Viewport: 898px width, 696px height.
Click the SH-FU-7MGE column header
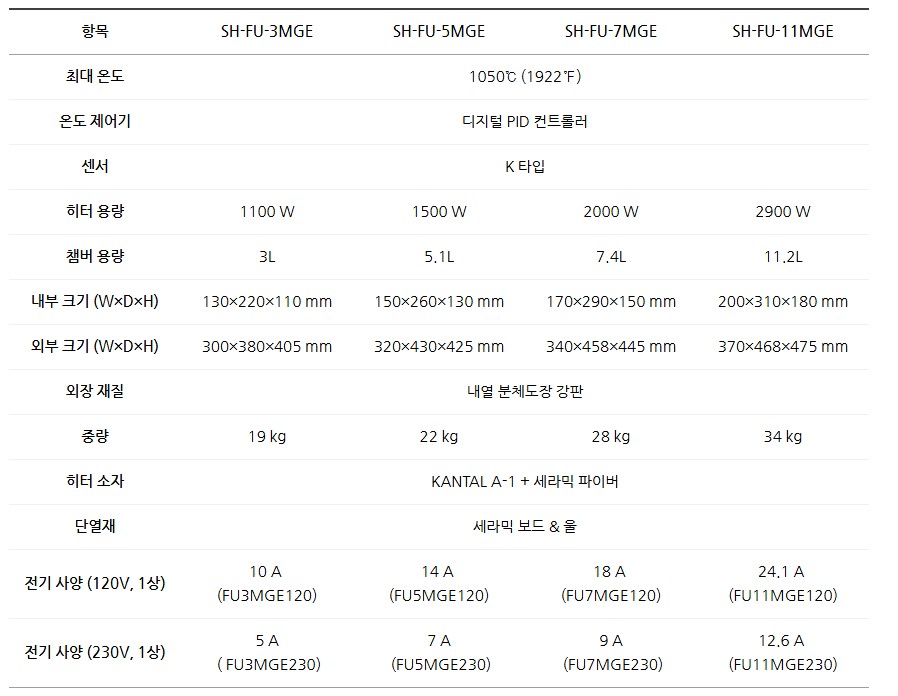(x=610, y=31)
